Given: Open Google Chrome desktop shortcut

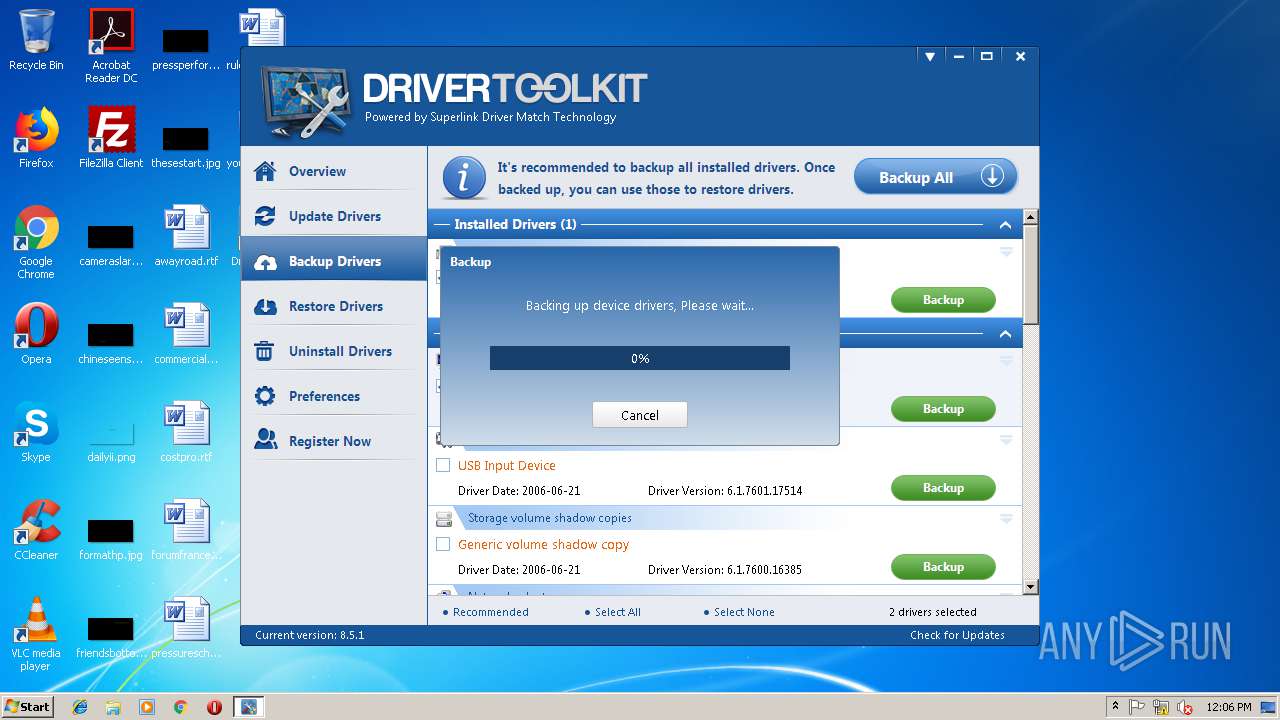Looking at the screenshot, I should [36, 242].
